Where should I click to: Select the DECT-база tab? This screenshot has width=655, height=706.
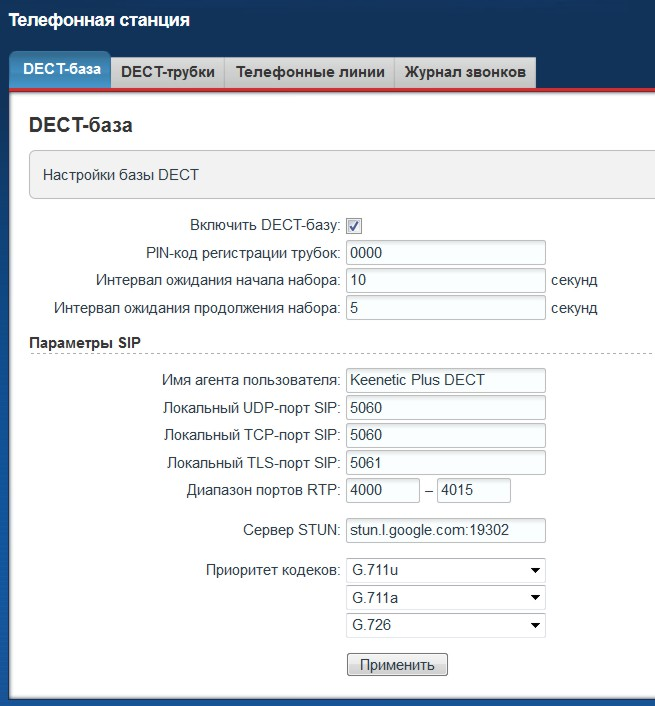61,70
